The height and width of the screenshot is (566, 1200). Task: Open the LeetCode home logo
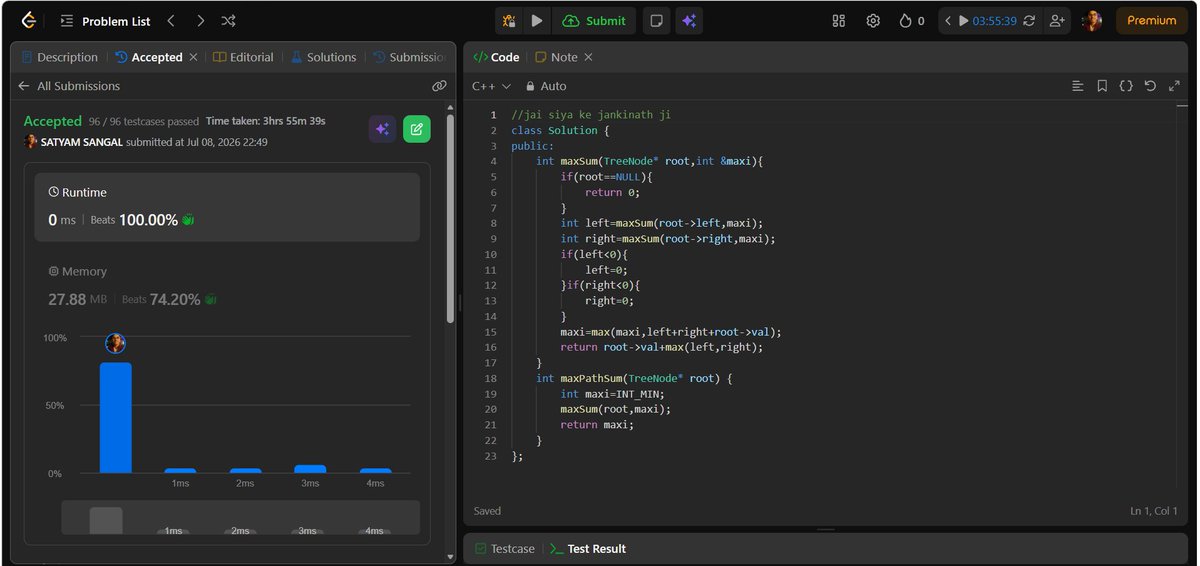[27, 20]
